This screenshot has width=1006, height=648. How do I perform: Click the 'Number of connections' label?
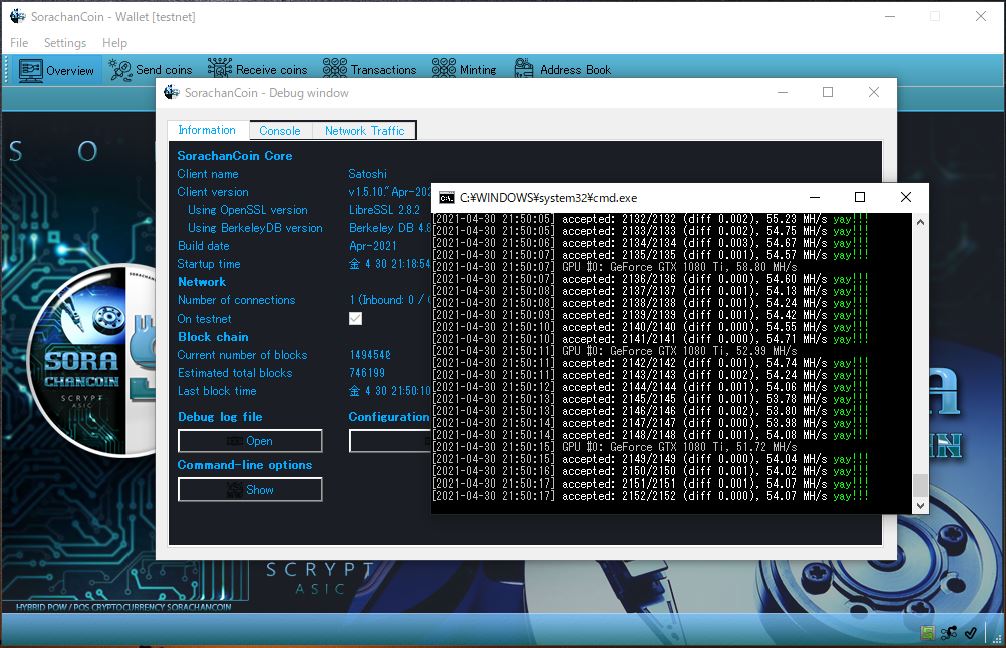click(x=237, y=300)
